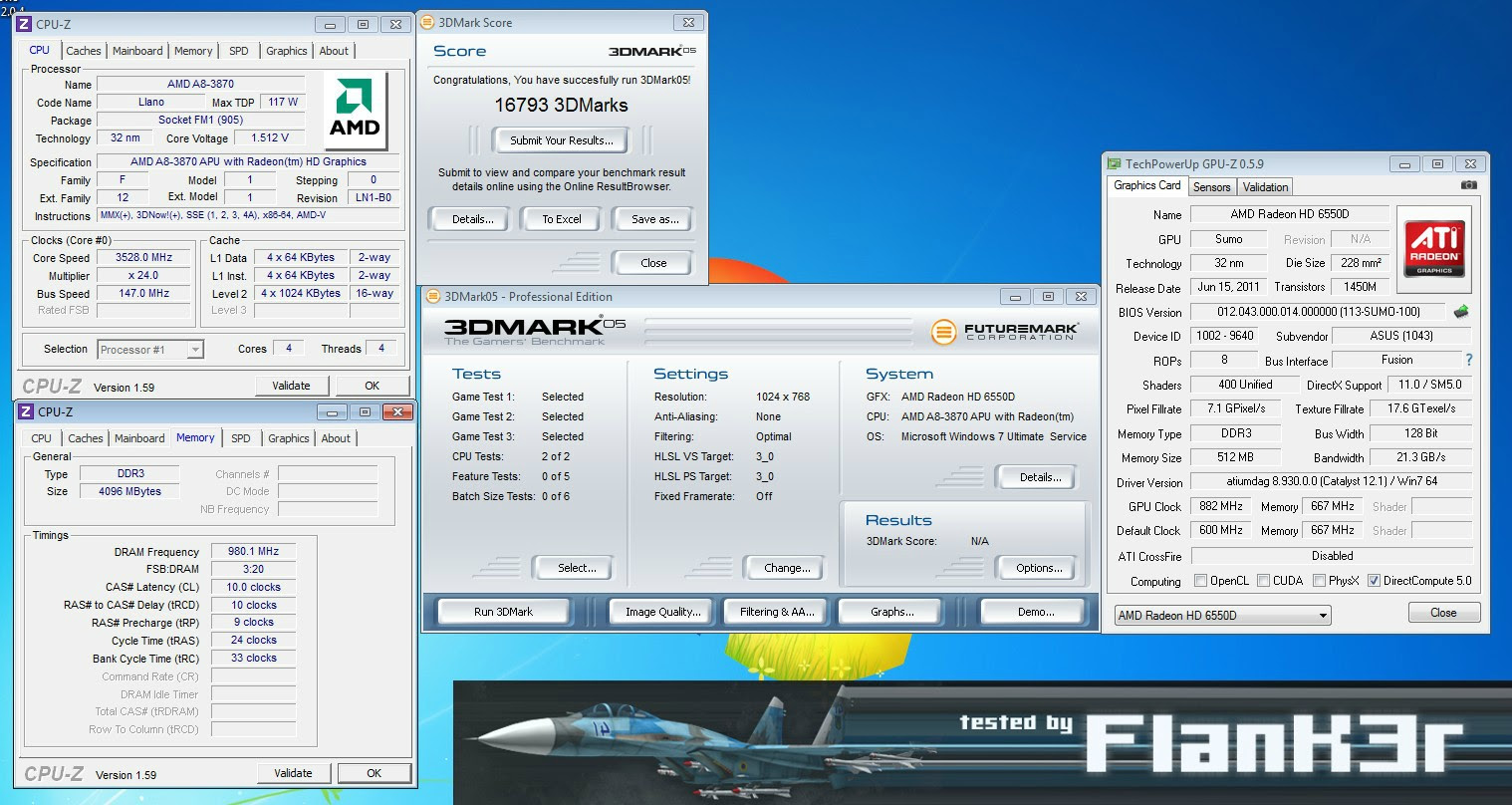Click Demo button in 3DMark05
The width and height of the screenshot is (1512, 805).
point(1036,612)
